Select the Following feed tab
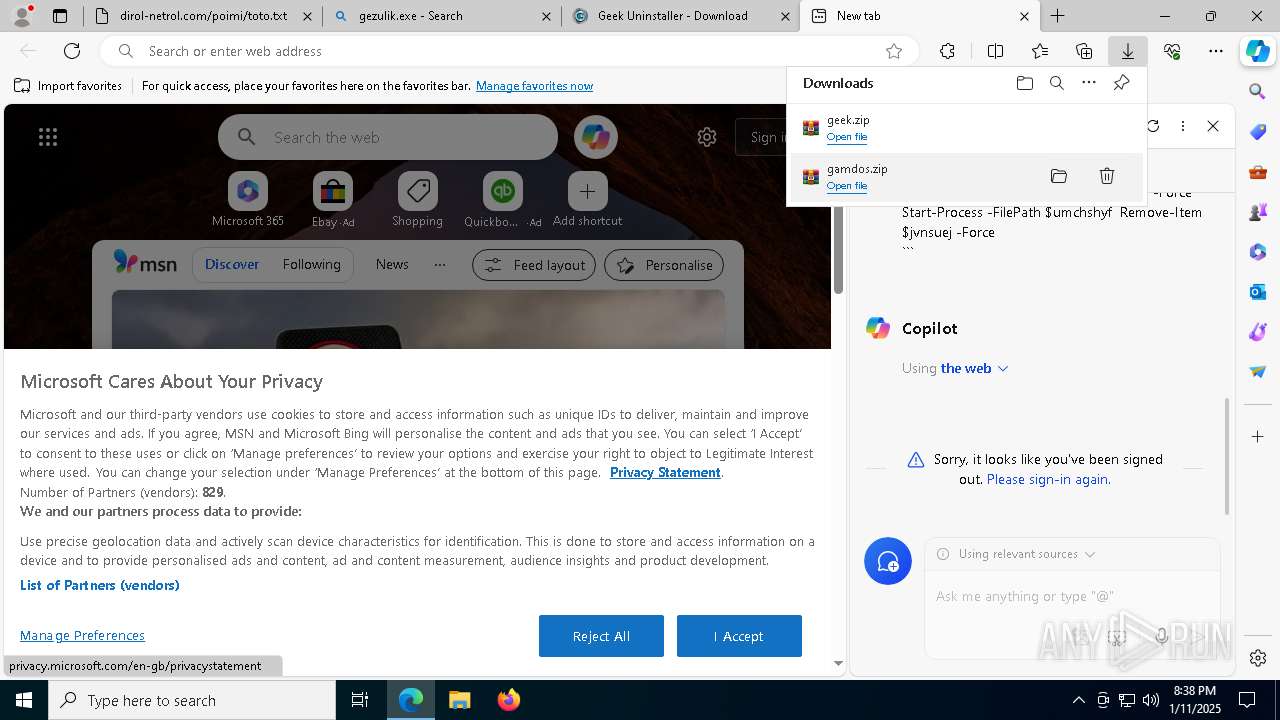The width and height of the screenshot is (1280, 720). pyautogui.click(x=311, y=264)
